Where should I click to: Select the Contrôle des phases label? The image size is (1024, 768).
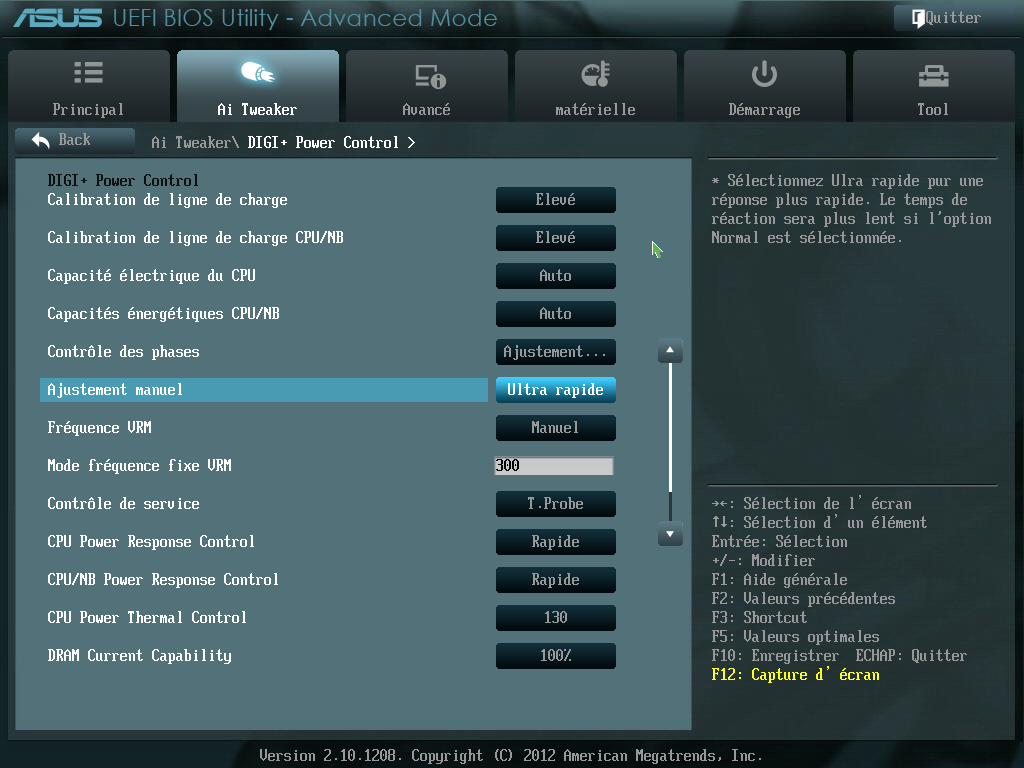tap(123, 352)
